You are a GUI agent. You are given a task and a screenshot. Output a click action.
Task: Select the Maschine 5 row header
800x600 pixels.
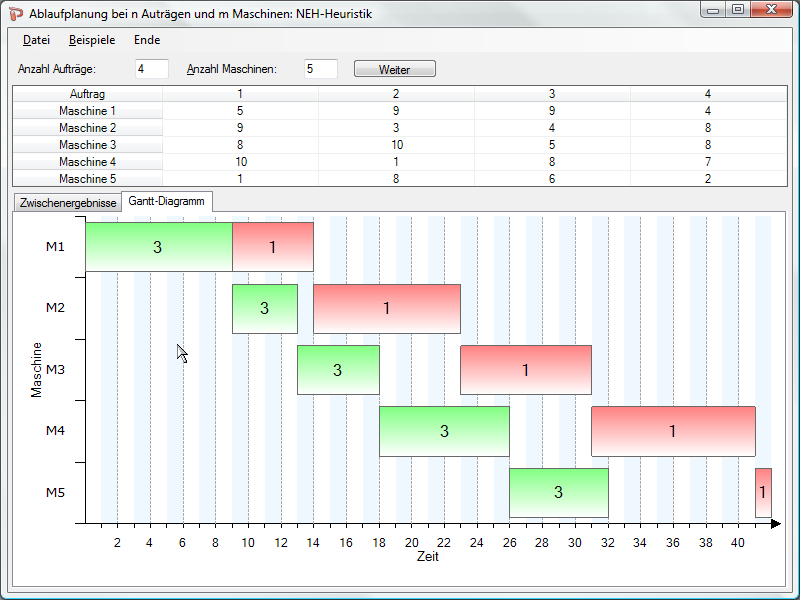tap(88, 179)
